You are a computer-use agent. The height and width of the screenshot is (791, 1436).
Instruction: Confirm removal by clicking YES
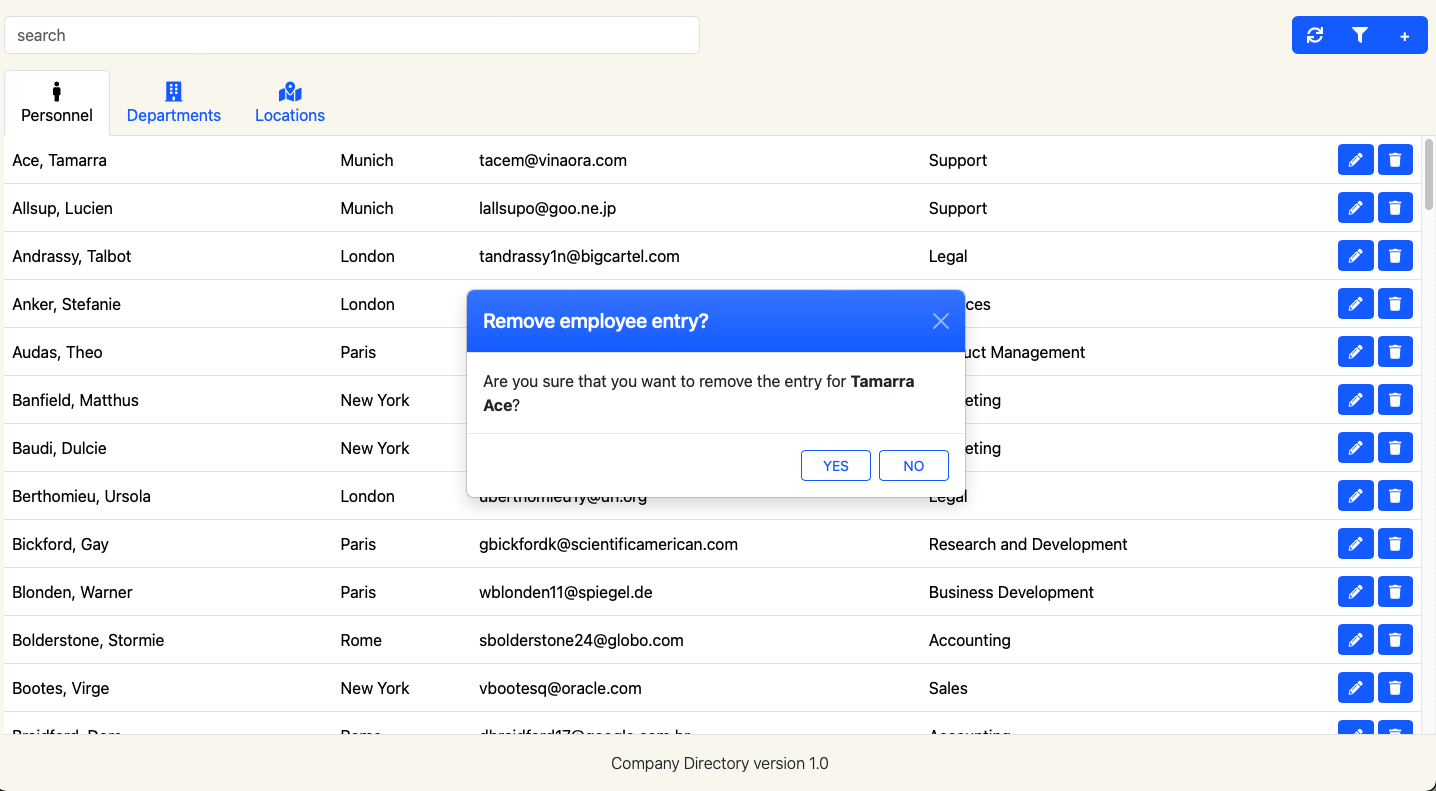tap(835, 466)
